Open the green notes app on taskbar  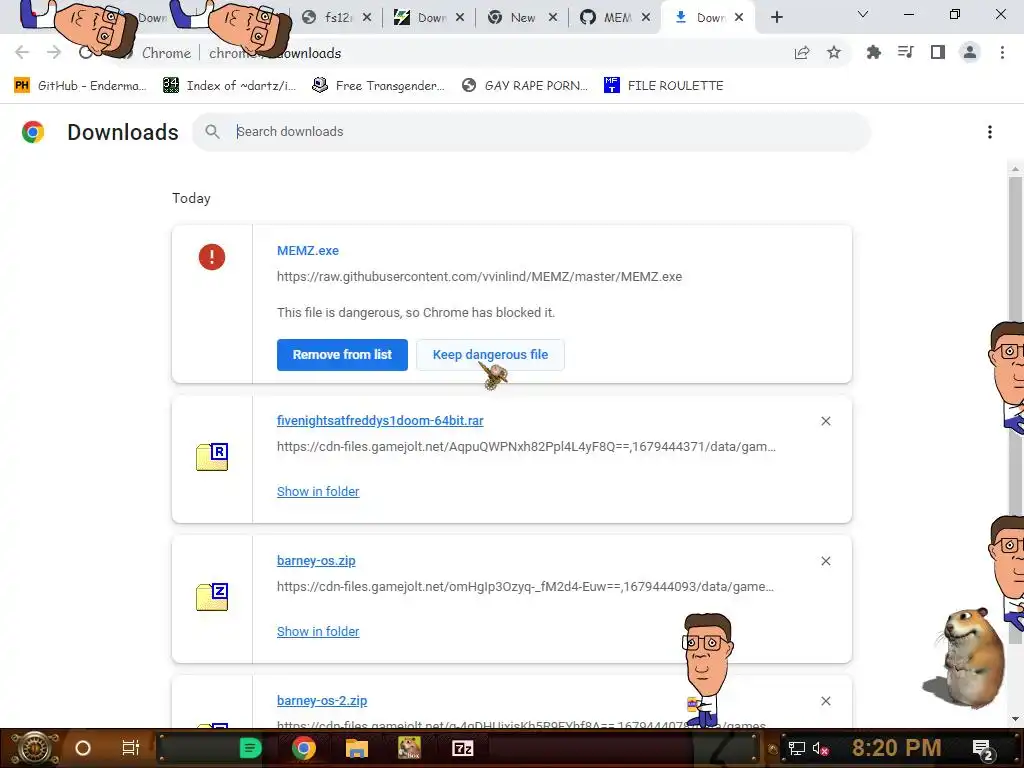(x=251, y=748)
